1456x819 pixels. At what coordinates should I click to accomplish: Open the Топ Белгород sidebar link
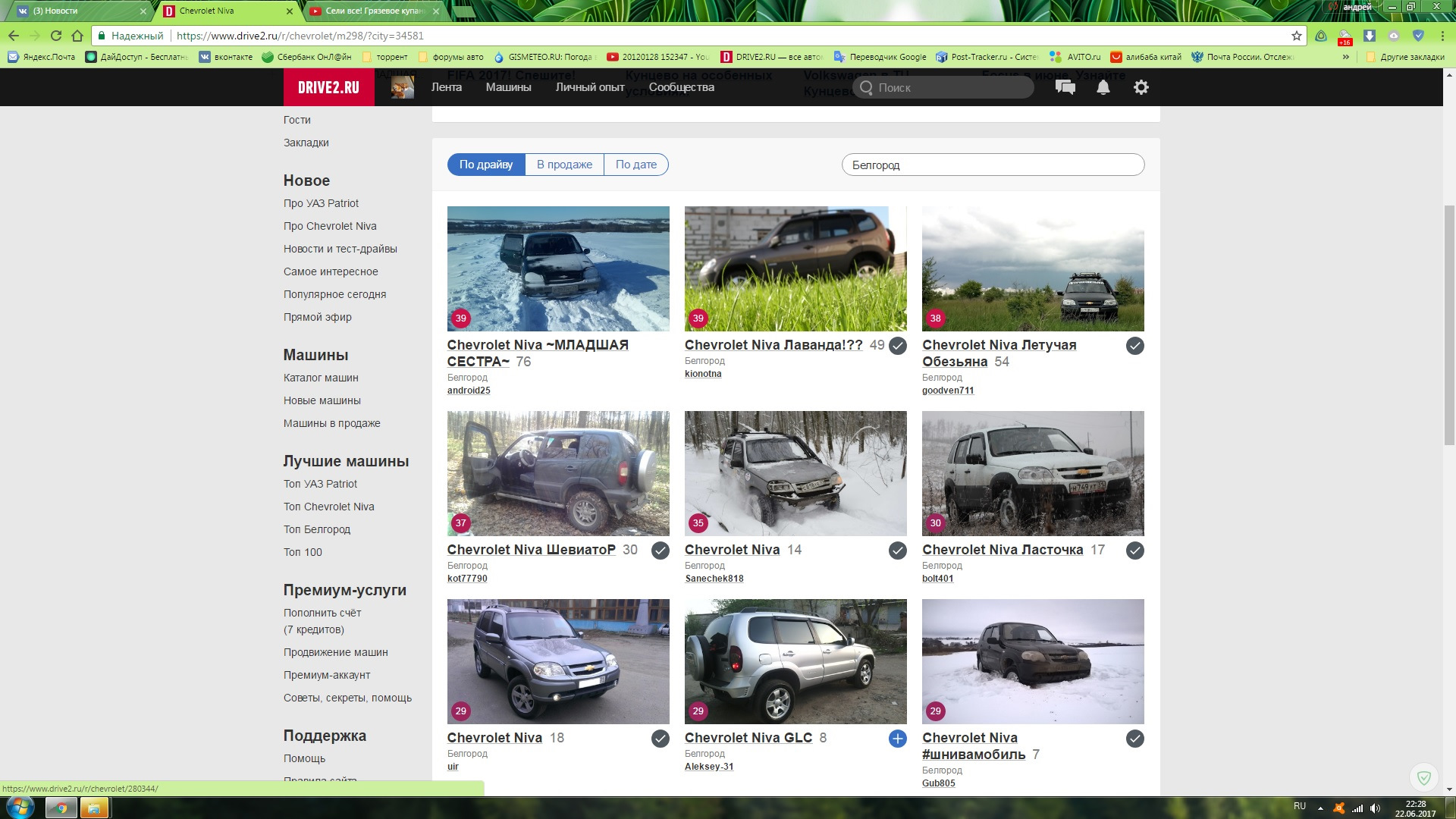click(x=317, y=529)
